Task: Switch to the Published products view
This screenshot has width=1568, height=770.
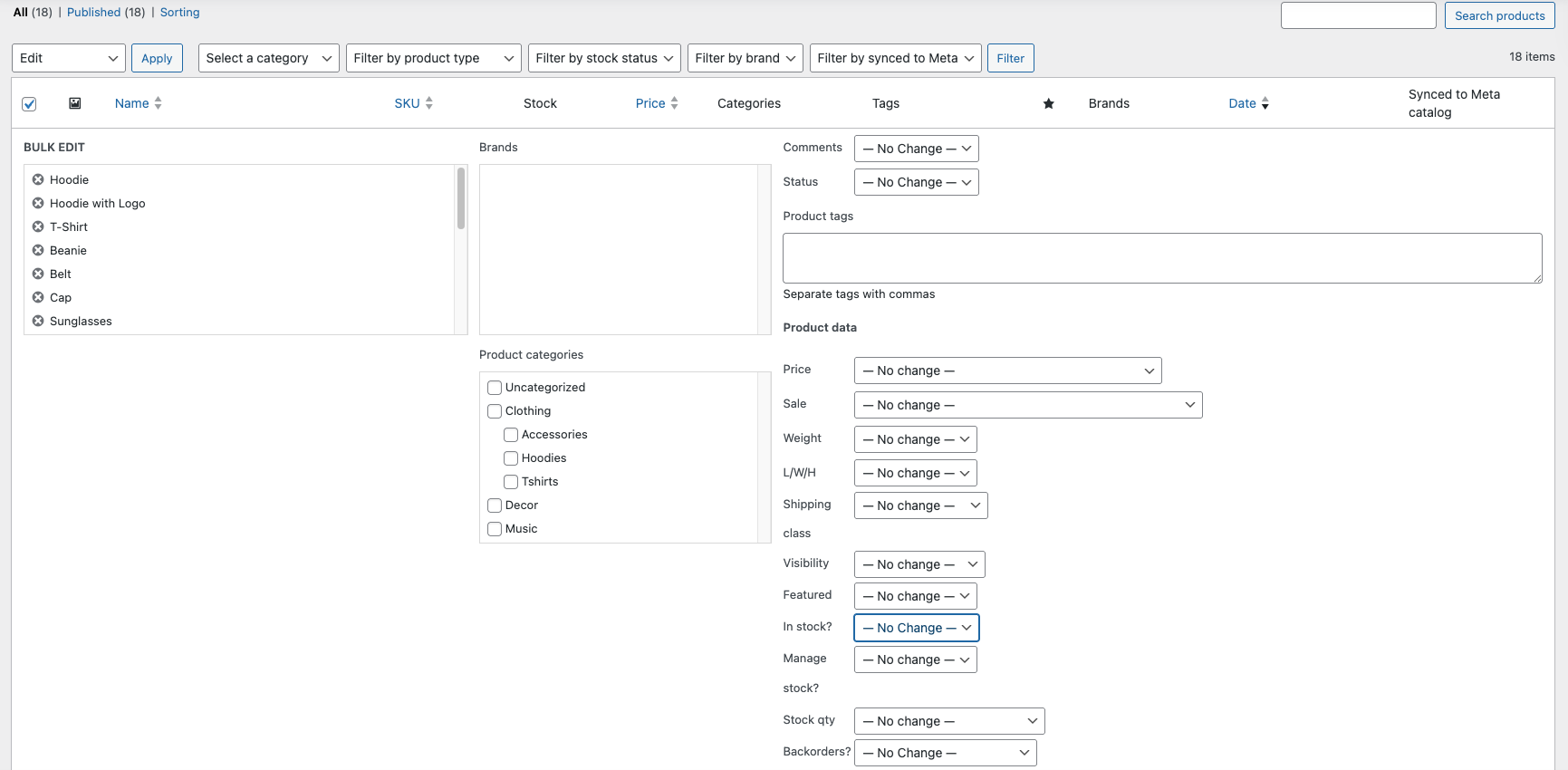Action: (x=93, y=13)
